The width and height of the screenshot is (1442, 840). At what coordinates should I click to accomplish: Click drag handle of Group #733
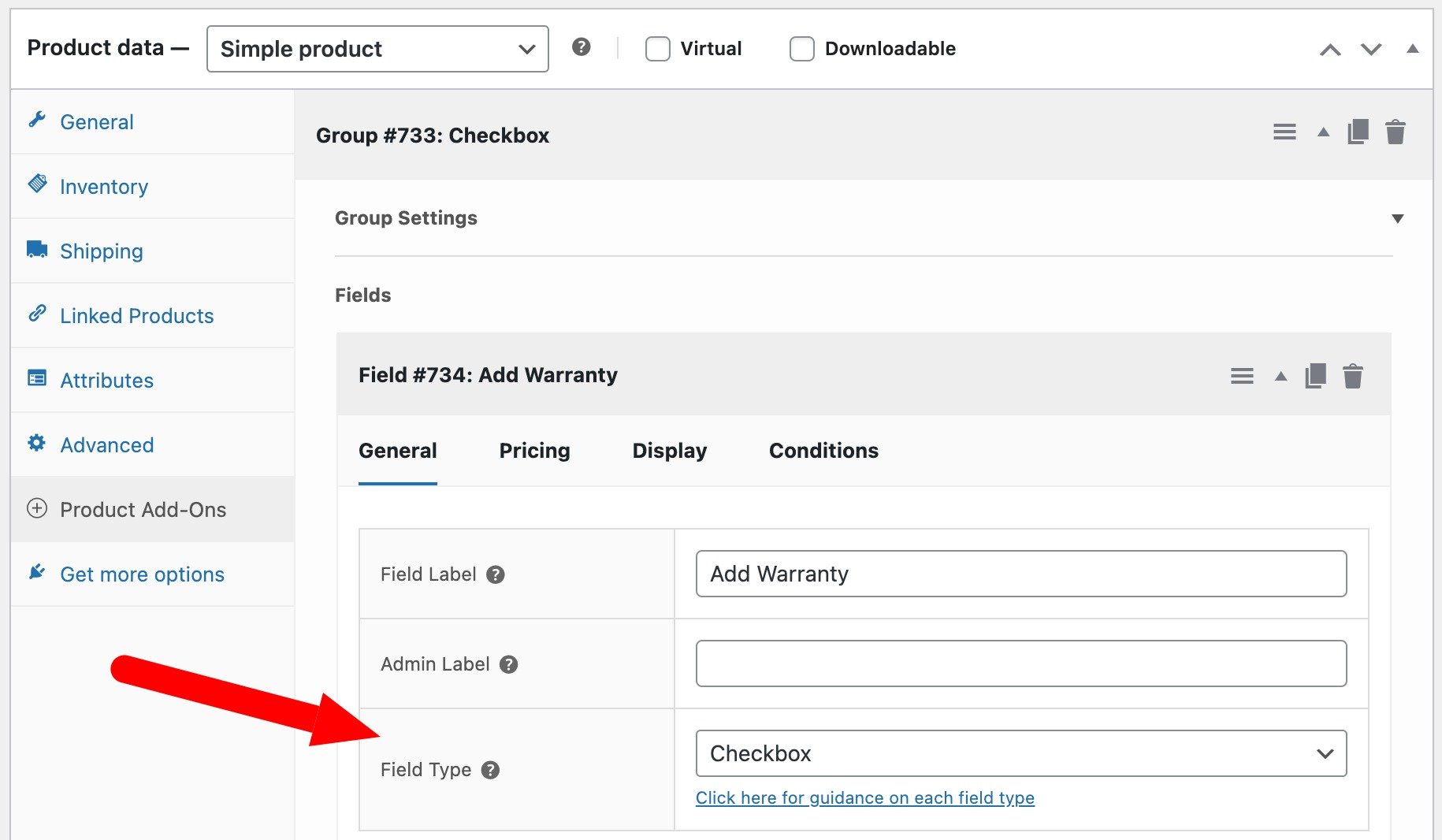1284,132
